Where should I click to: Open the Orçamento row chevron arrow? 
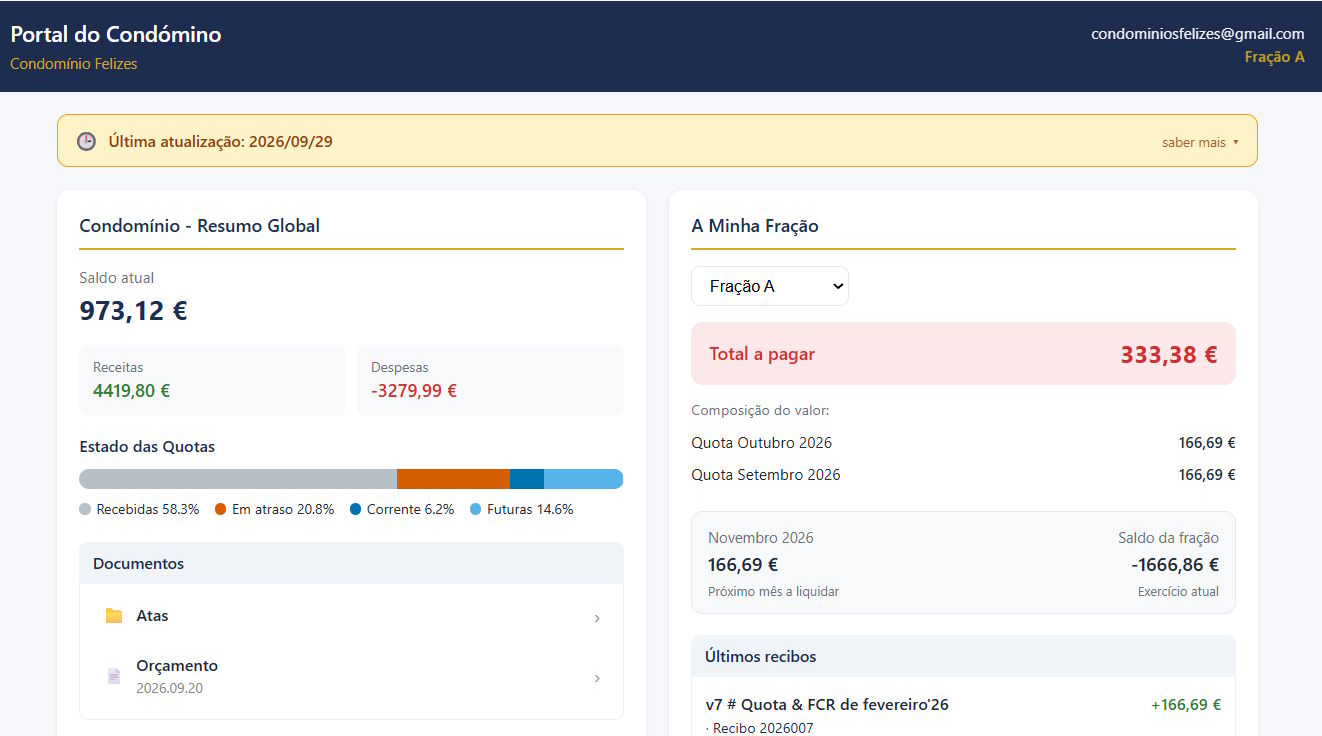pyautogui.click(x=597, y=678)
